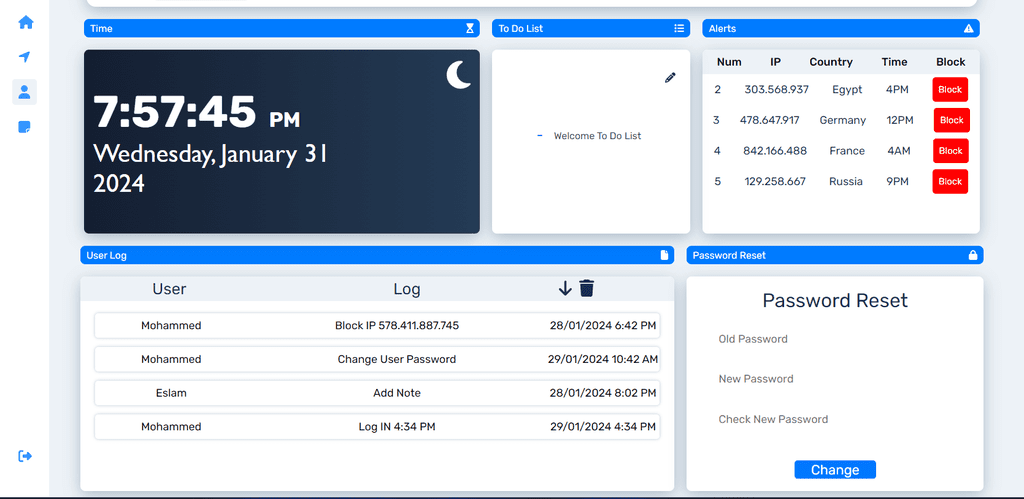Click the 'Block' column header in Alerts
The image size is (1024, 499).
950,62
